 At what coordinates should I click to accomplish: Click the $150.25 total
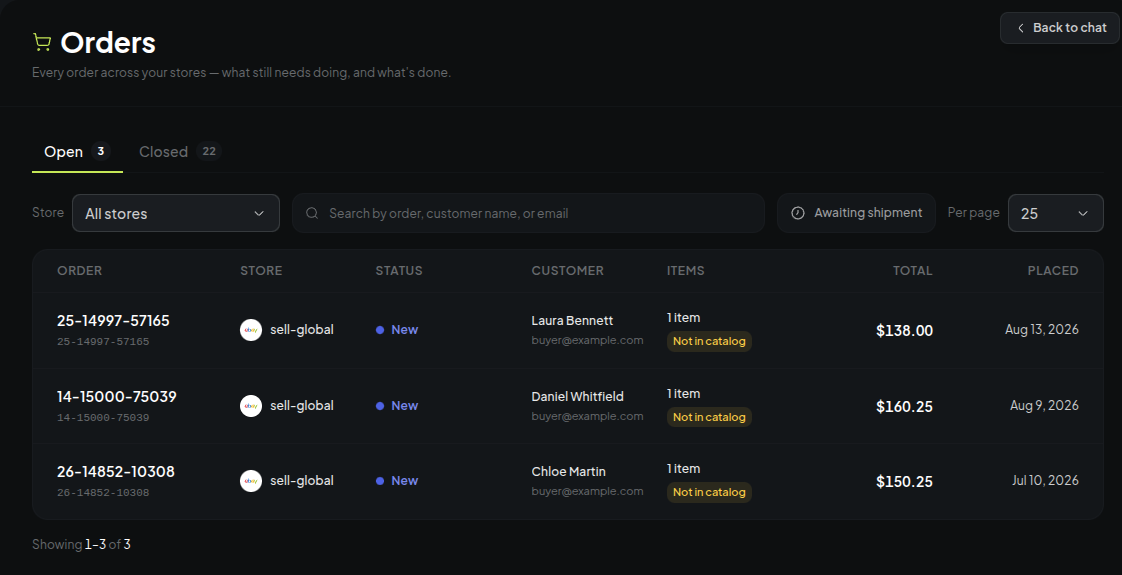point(904,481)
